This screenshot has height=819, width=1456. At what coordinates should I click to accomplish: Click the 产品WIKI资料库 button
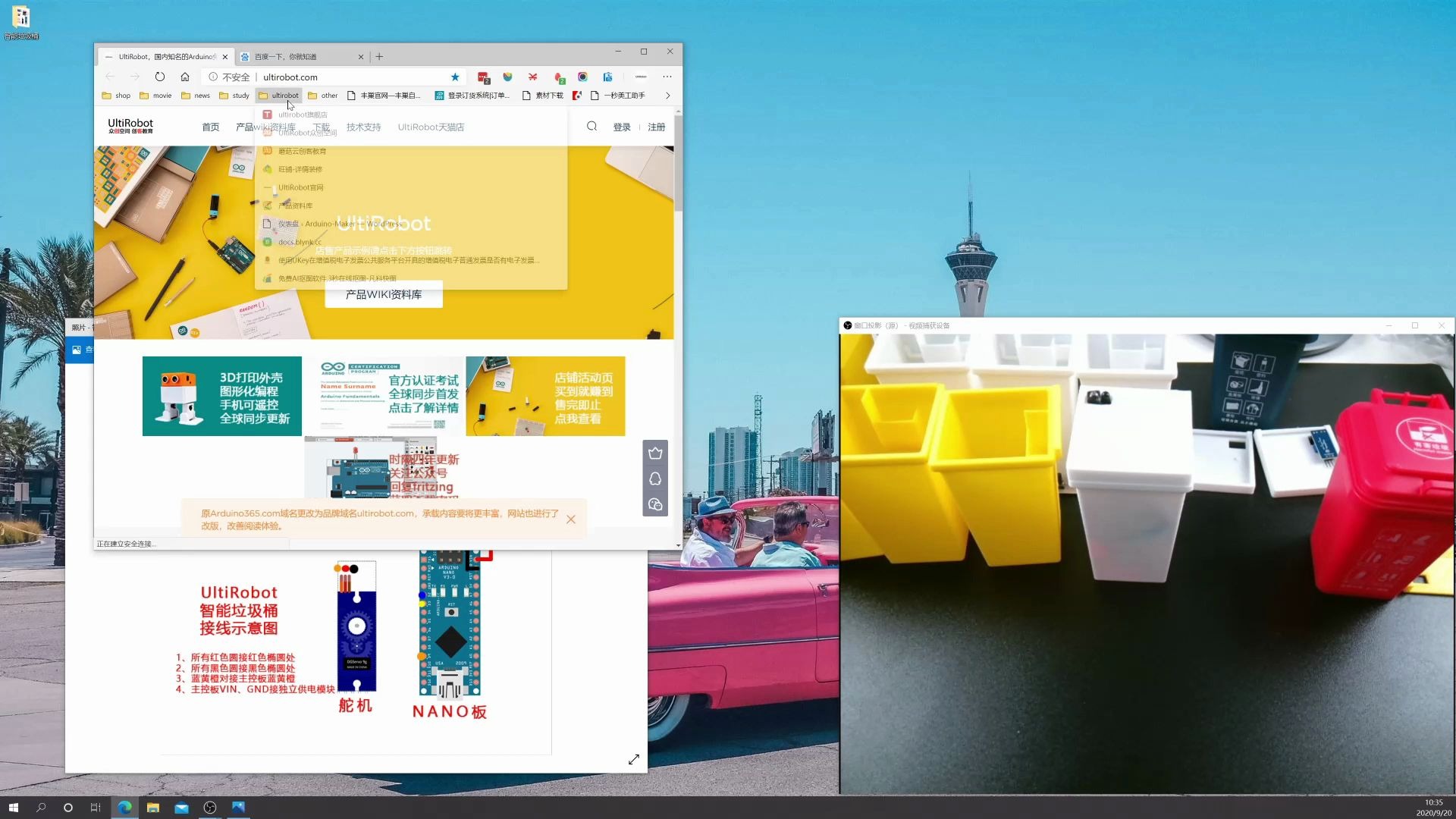384,294
